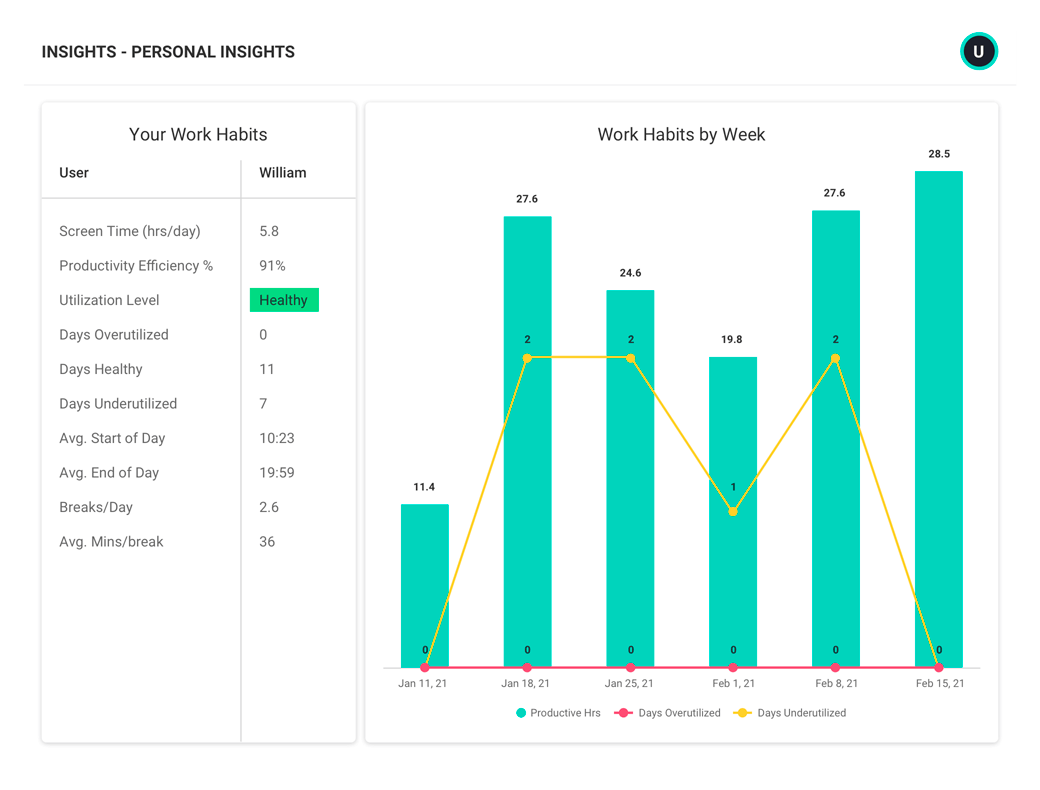Click the Insights - Personal Insights heading
Image resolution: width=1040 pixels, height=790 pixels.
[x=168, y=52]
